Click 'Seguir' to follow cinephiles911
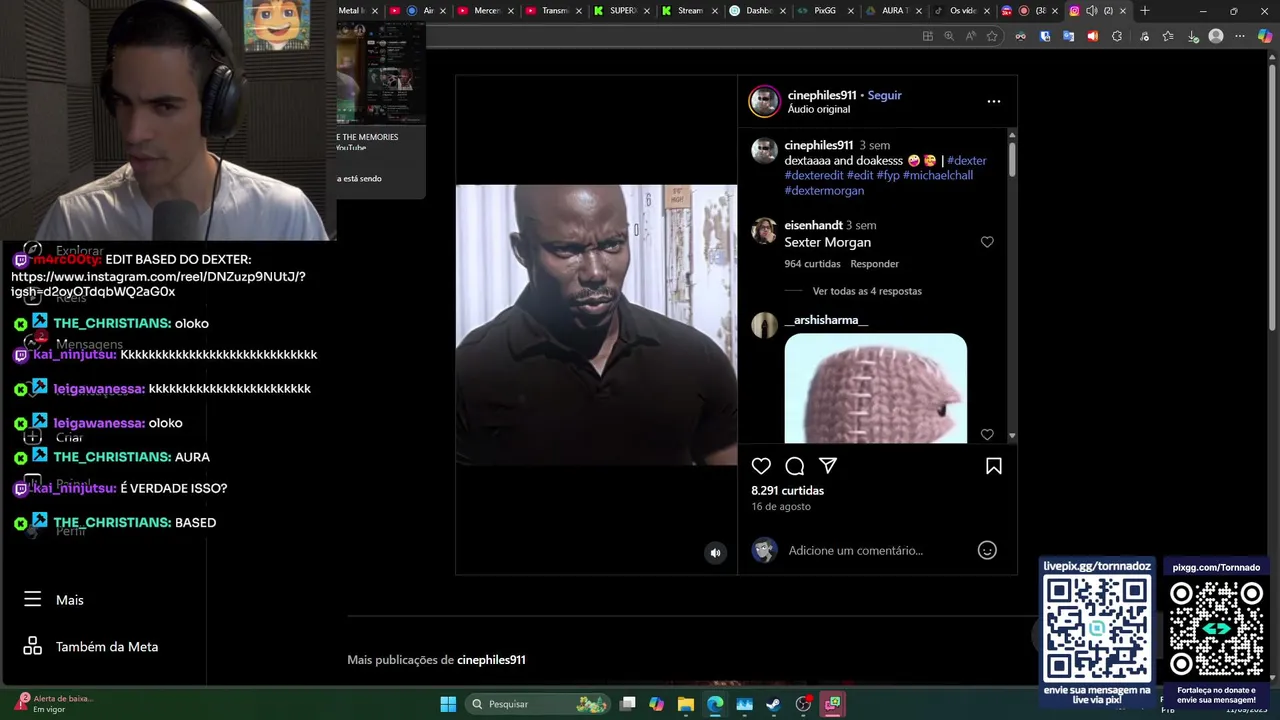 (884, 95)
